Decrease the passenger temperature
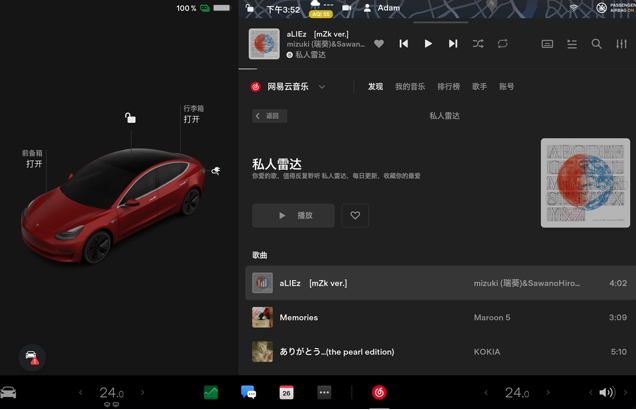The image size is (636, 410). click(x=486, y=393)
